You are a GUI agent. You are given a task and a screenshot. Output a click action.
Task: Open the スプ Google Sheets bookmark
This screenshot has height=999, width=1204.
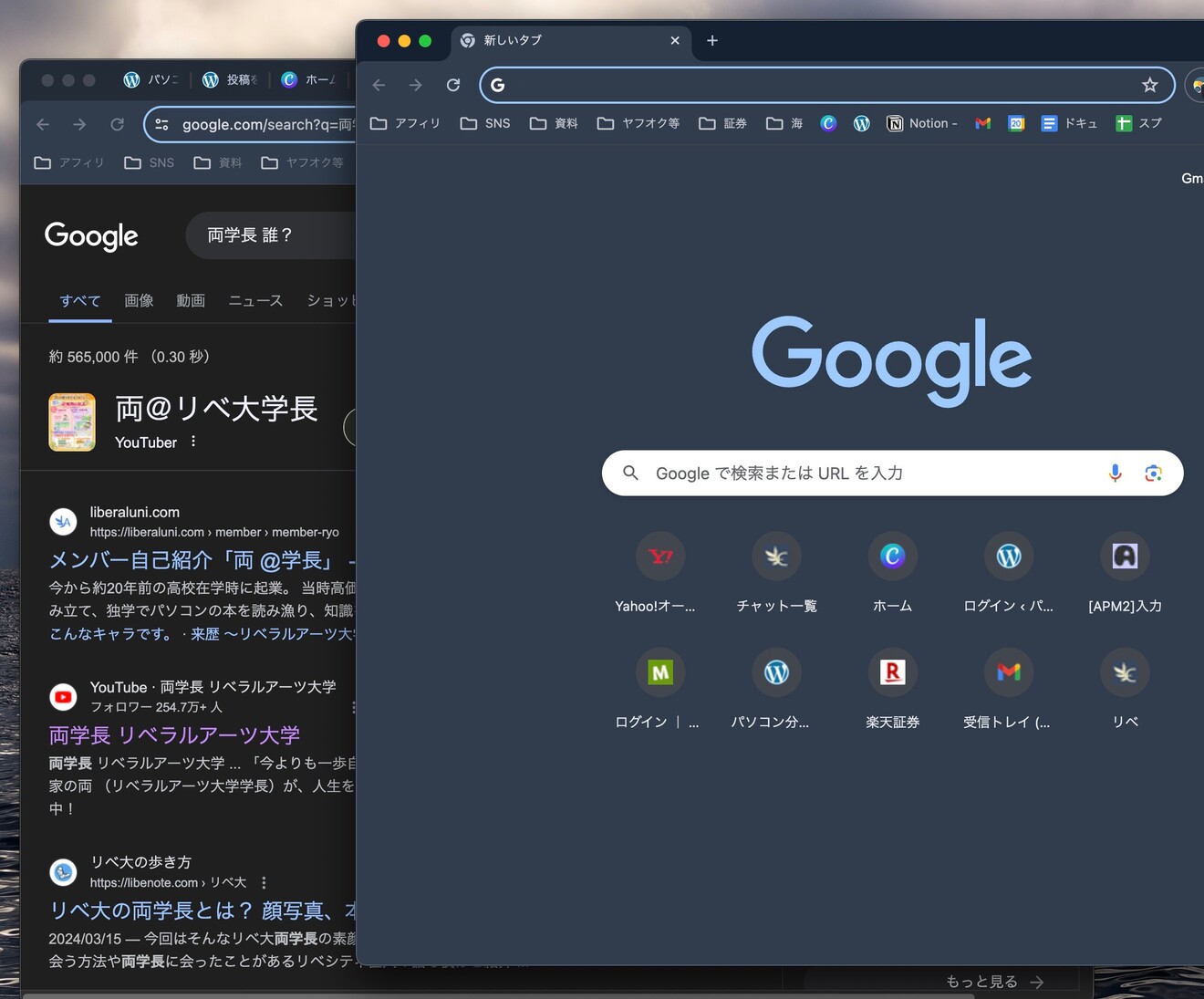pos(1139,123)
